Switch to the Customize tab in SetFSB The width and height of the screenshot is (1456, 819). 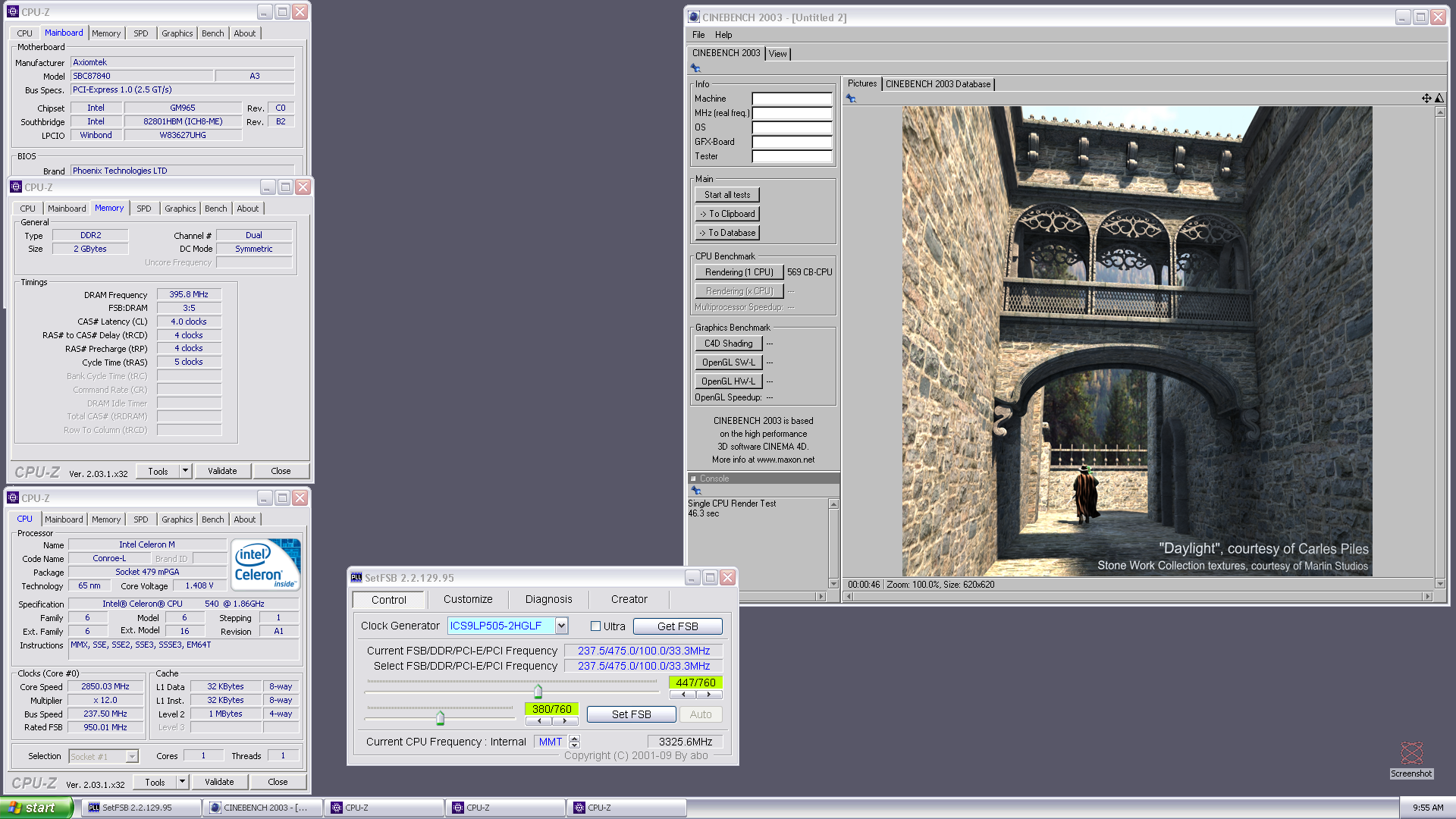click(468, 599)
